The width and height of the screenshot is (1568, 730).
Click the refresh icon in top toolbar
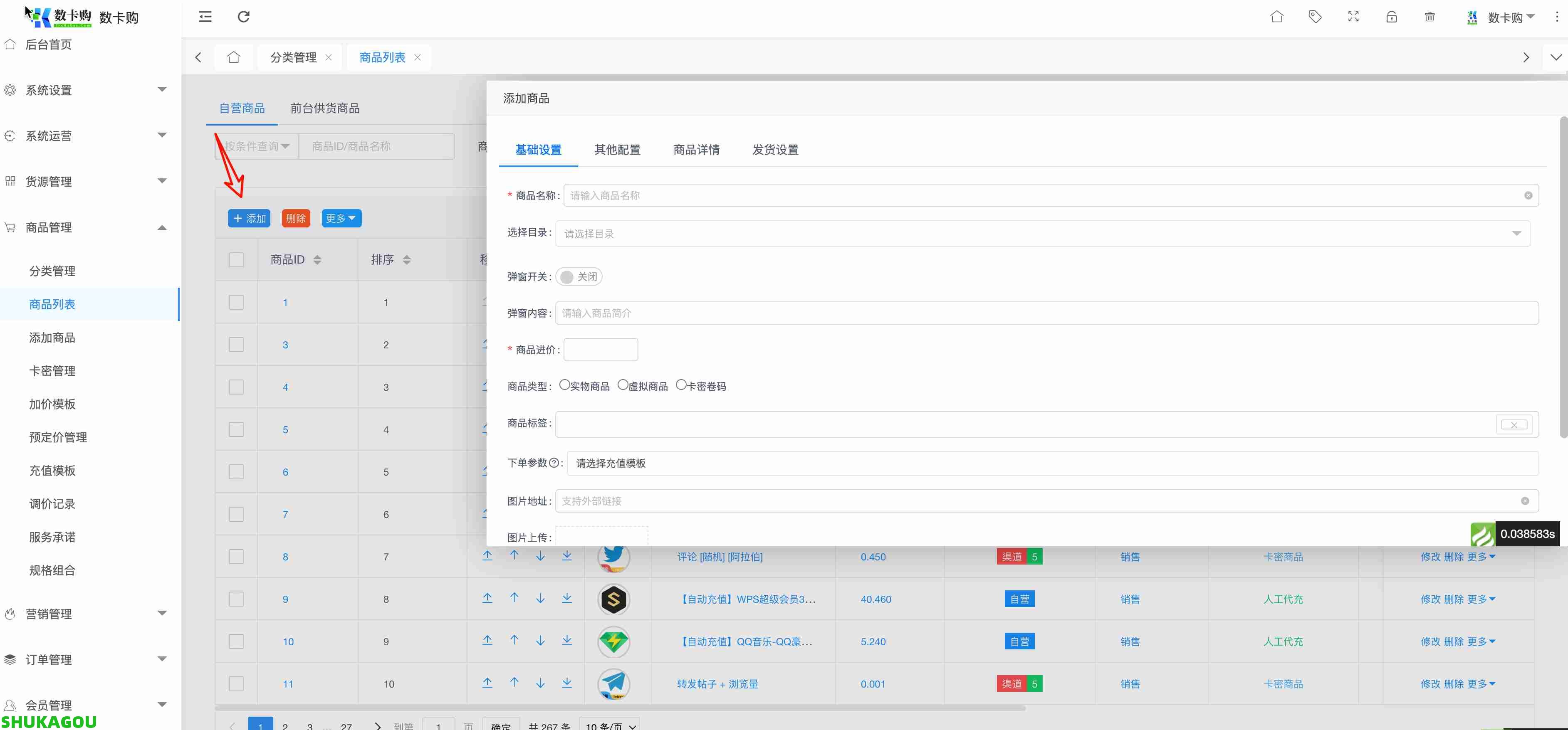tap(243, 17)
